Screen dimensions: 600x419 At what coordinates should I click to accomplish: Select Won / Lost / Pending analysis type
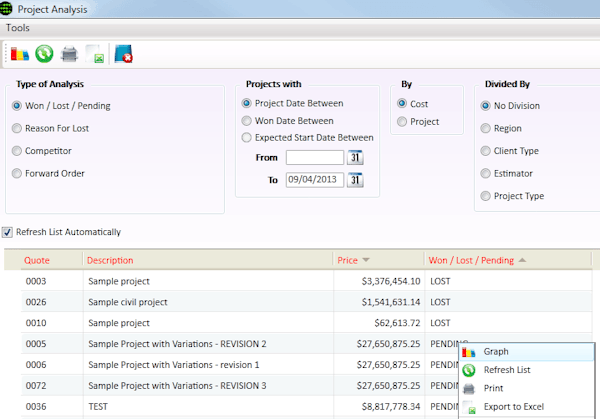[16, 106]
